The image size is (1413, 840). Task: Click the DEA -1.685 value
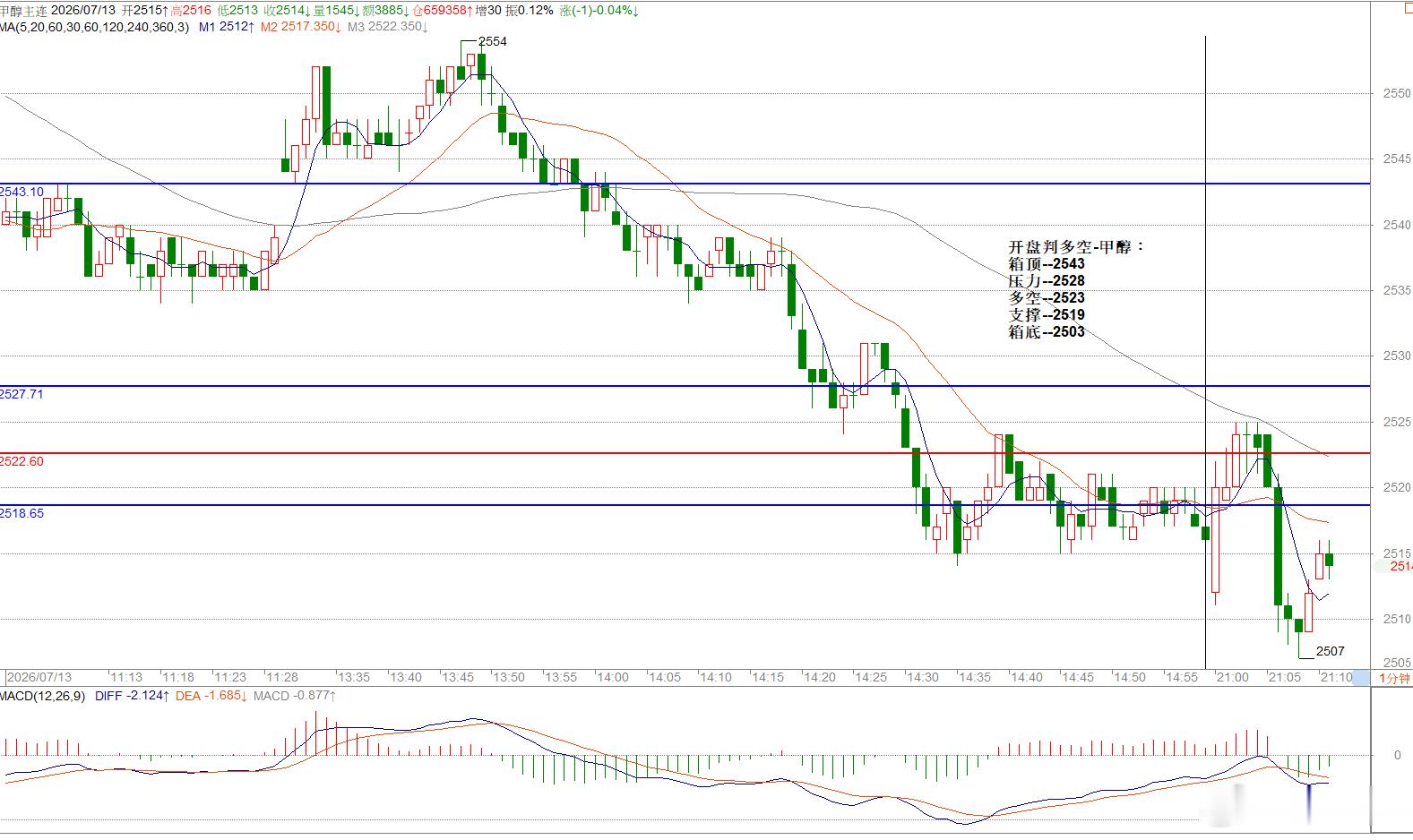pyautogui.click(x=211, y=696)
